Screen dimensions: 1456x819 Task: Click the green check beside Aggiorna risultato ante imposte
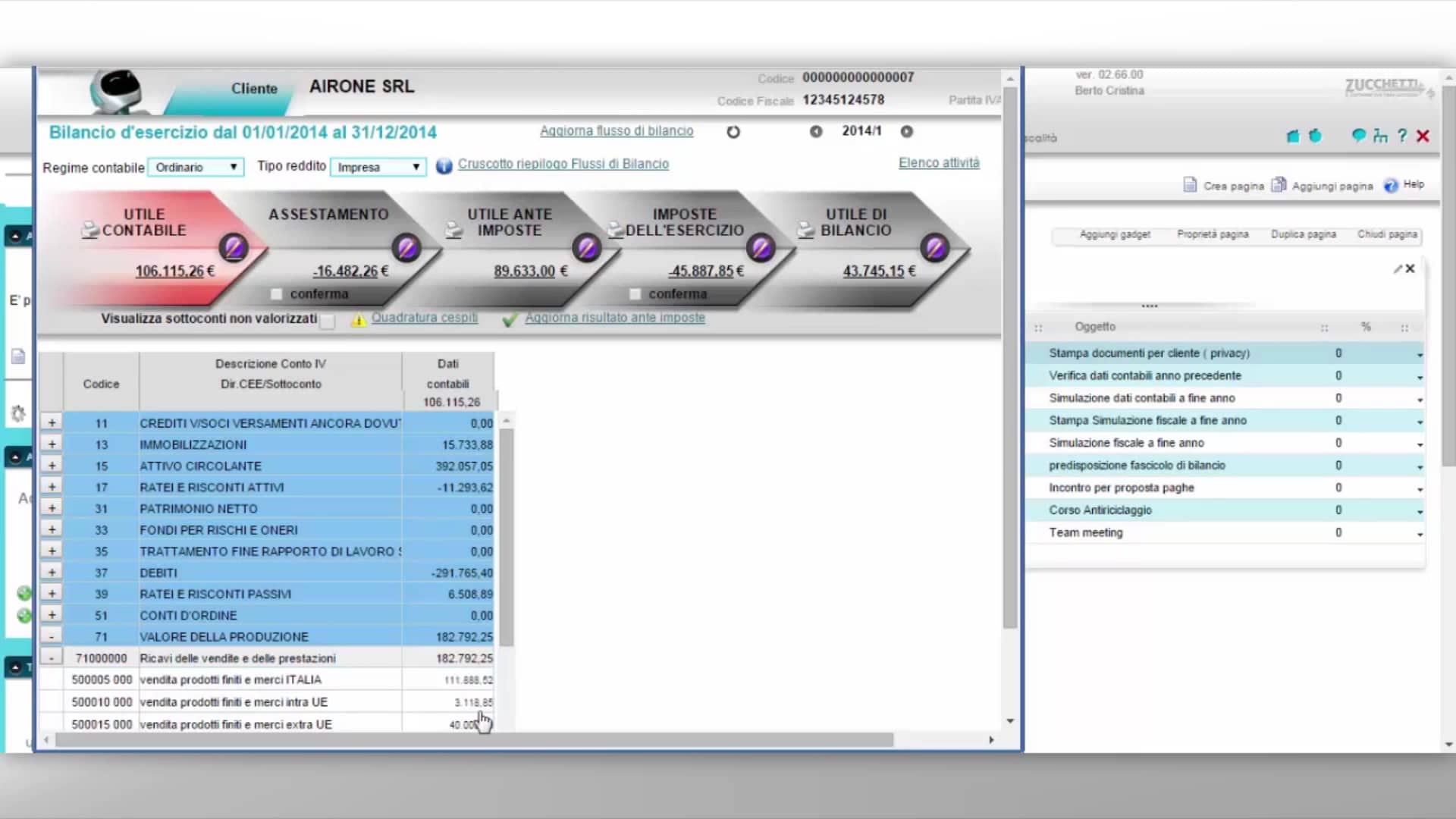pyautogui.click(x=510, y=318)
